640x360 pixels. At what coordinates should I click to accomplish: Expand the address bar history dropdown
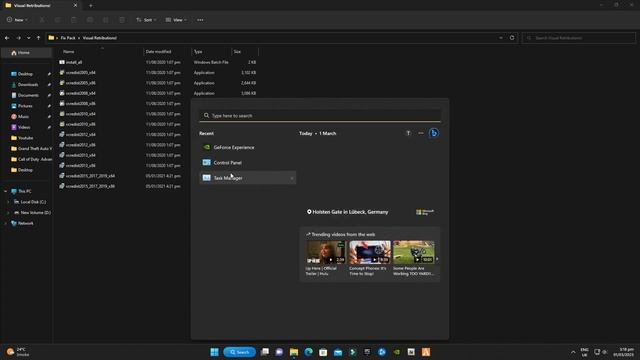coord(501,38)
